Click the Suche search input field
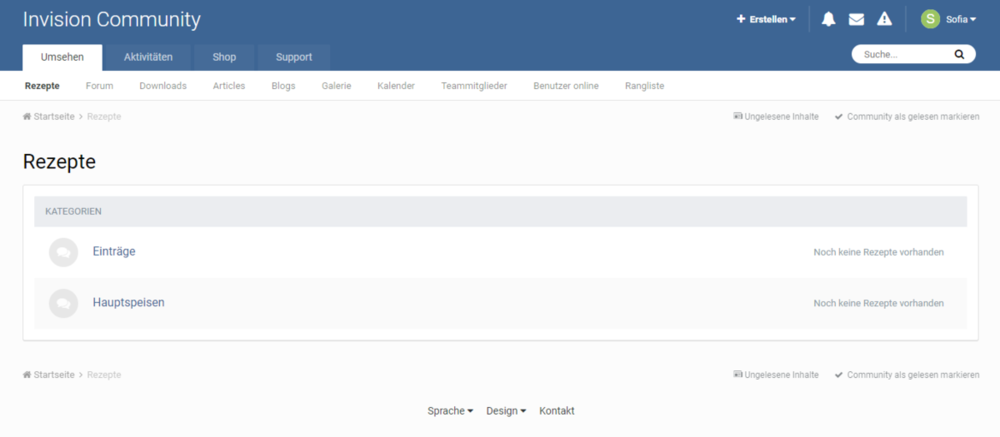This screenshot has height=437, width=1000. point(900,55)
